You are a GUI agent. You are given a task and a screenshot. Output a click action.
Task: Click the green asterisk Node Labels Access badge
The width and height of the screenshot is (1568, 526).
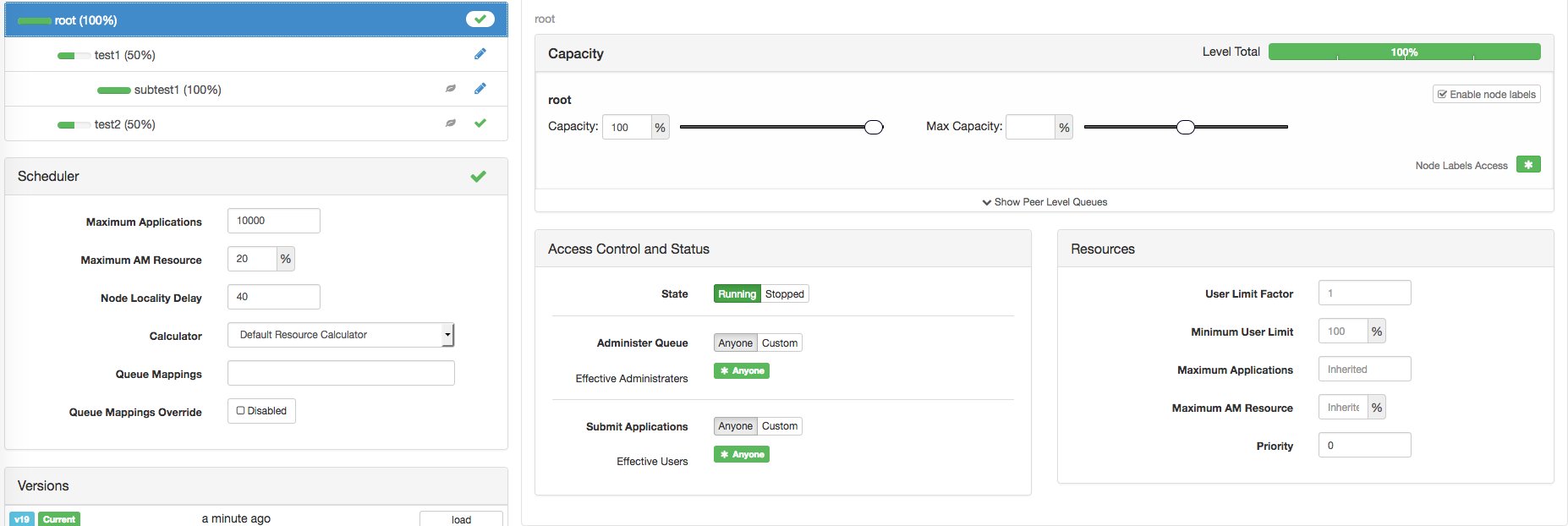coord(1527,165)
